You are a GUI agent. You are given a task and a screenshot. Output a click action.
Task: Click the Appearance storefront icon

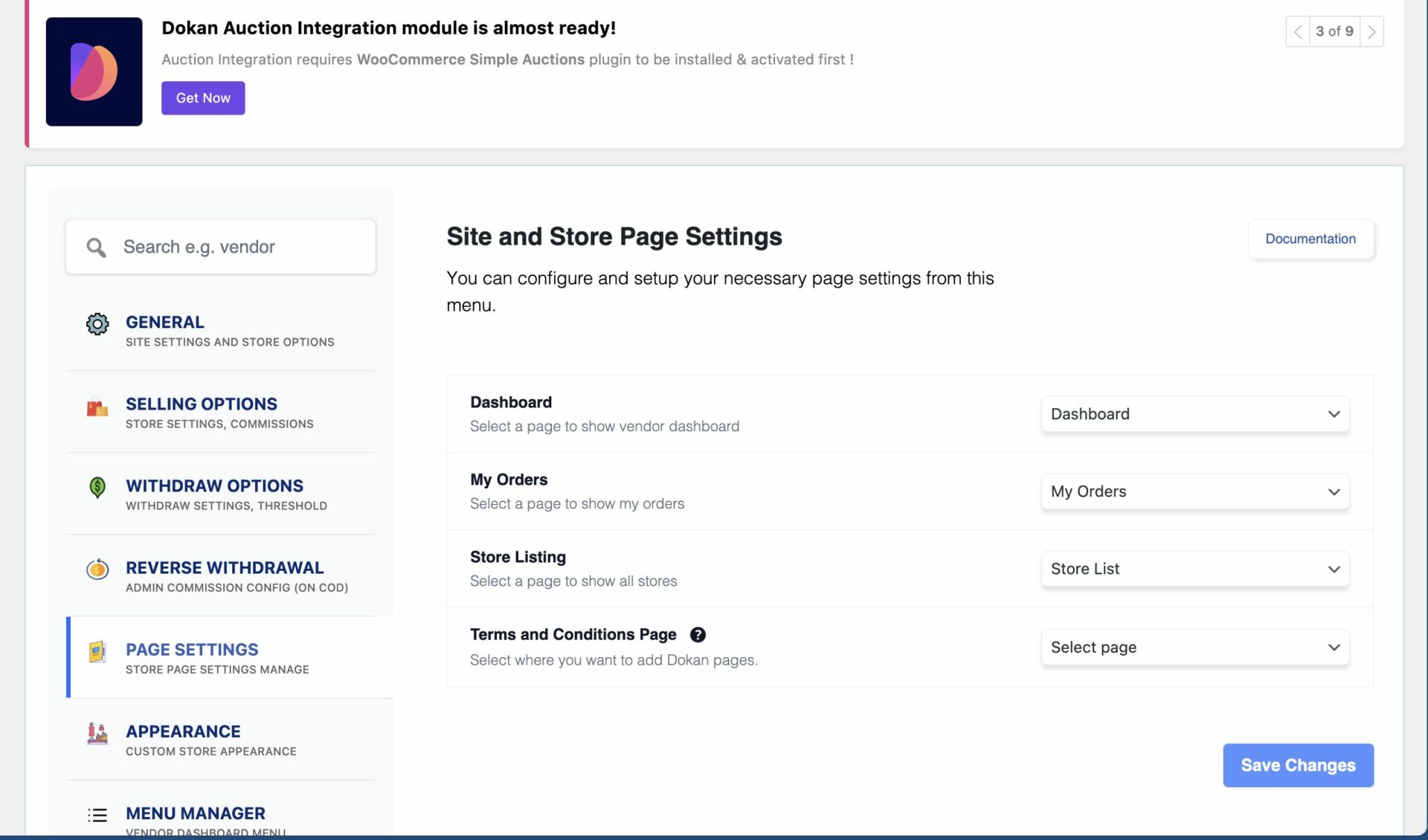[x=97, y=734]
